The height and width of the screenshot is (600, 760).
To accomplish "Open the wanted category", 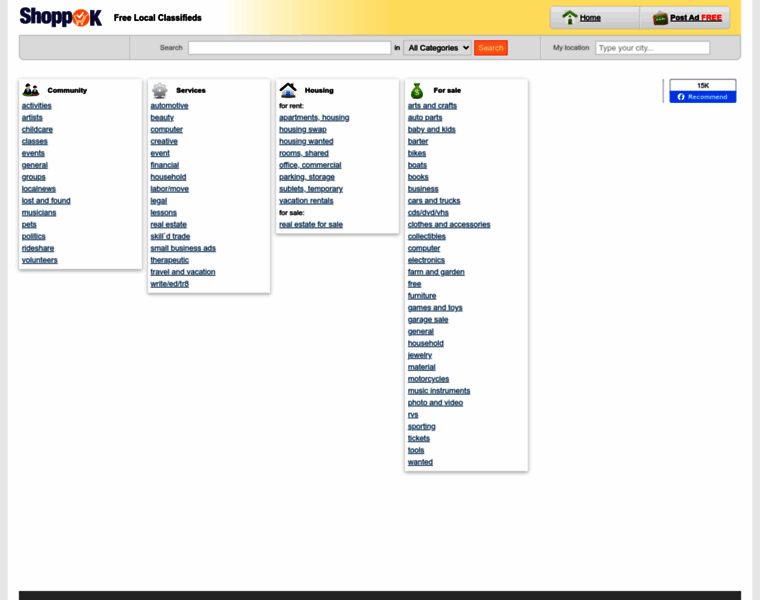I will [420, 462].
